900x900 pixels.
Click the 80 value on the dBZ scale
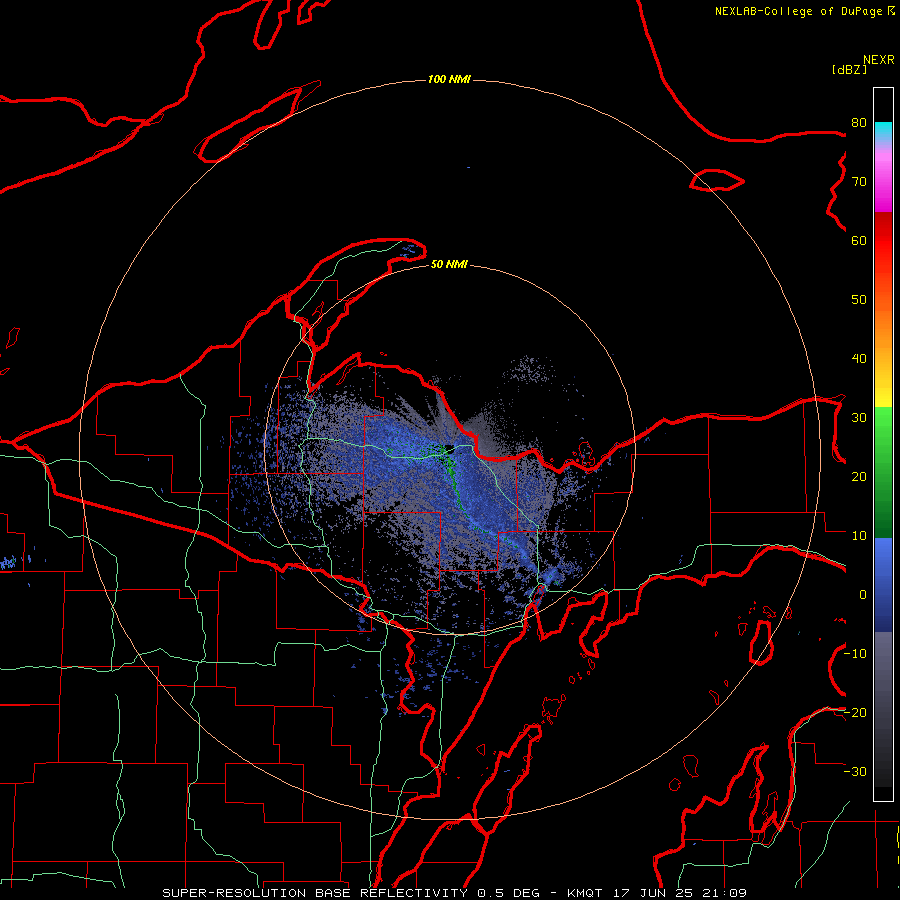[859, 123]
